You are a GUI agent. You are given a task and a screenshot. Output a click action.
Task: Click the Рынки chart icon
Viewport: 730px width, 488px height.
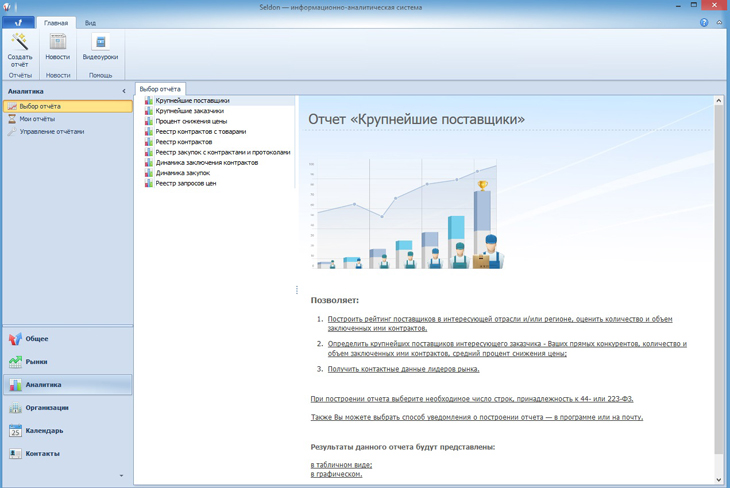click(x=15, y=361)
